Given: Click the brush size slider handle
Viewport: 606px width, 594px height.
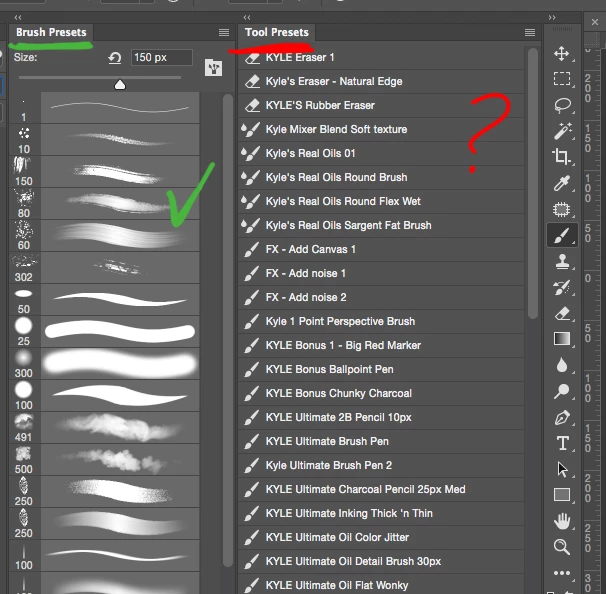Looking at the screenshot, I should click(120, 84).
